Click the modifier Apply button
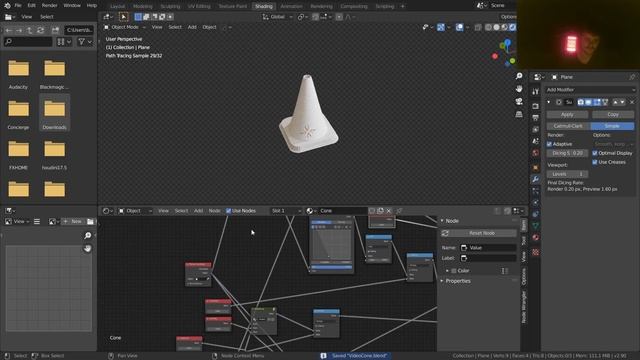The image size is (640, 360). pyautogui.click(x=567, y=115)
